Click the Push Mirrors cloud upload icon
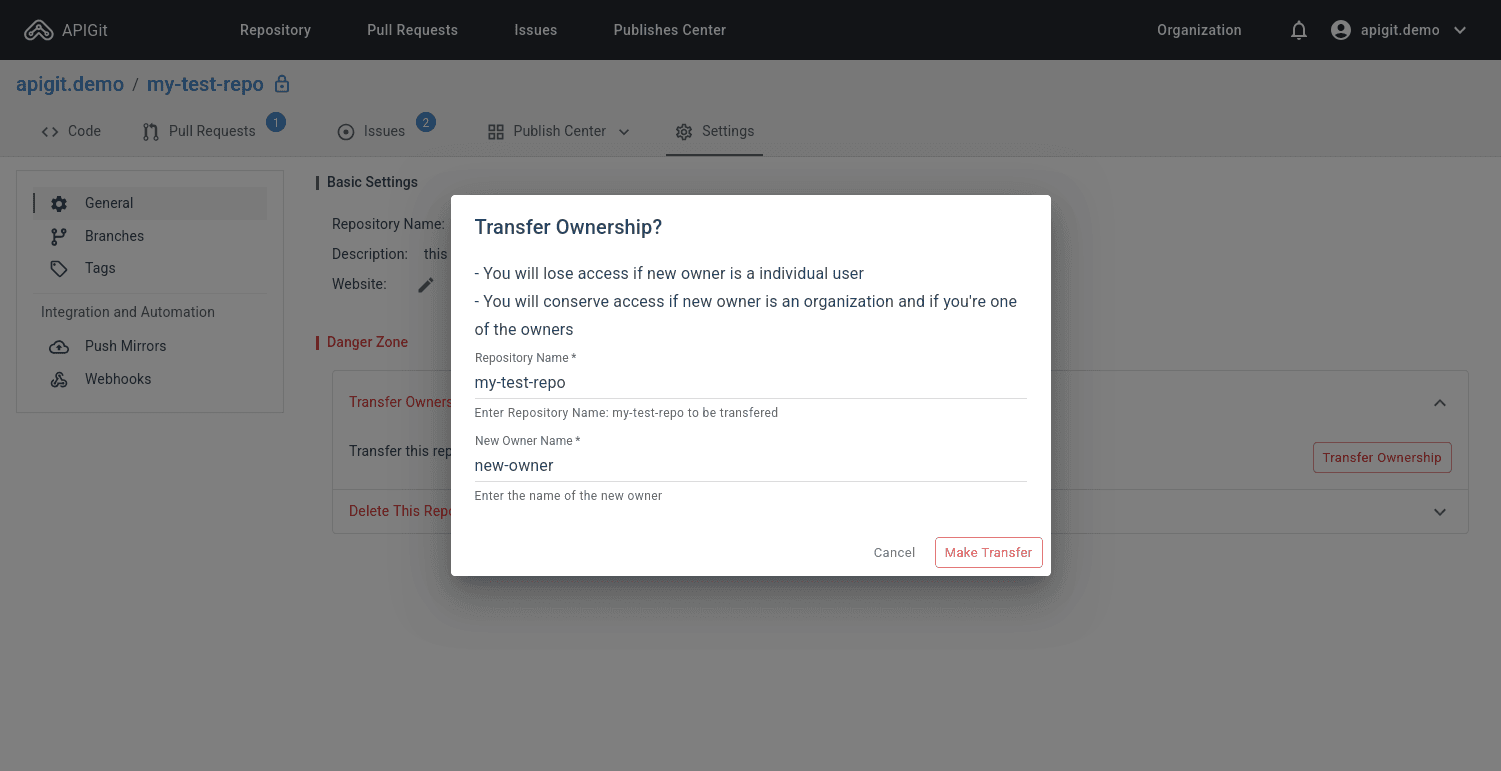Viewport: 1501px width, 771px height. [59, 347]
